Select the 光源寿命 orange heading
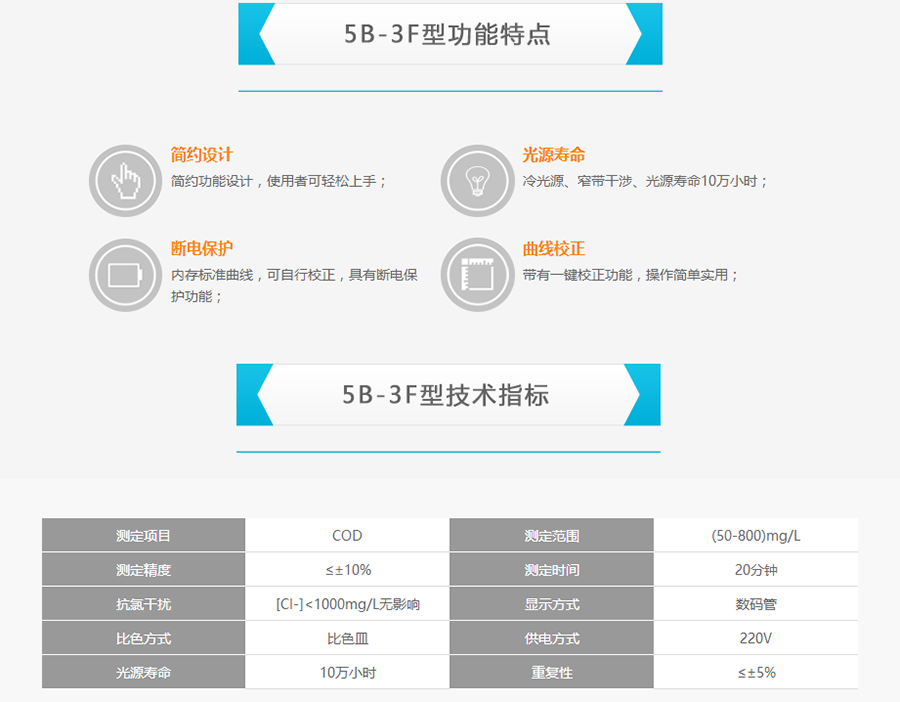The image size is (900, 702). pos(553,155)
